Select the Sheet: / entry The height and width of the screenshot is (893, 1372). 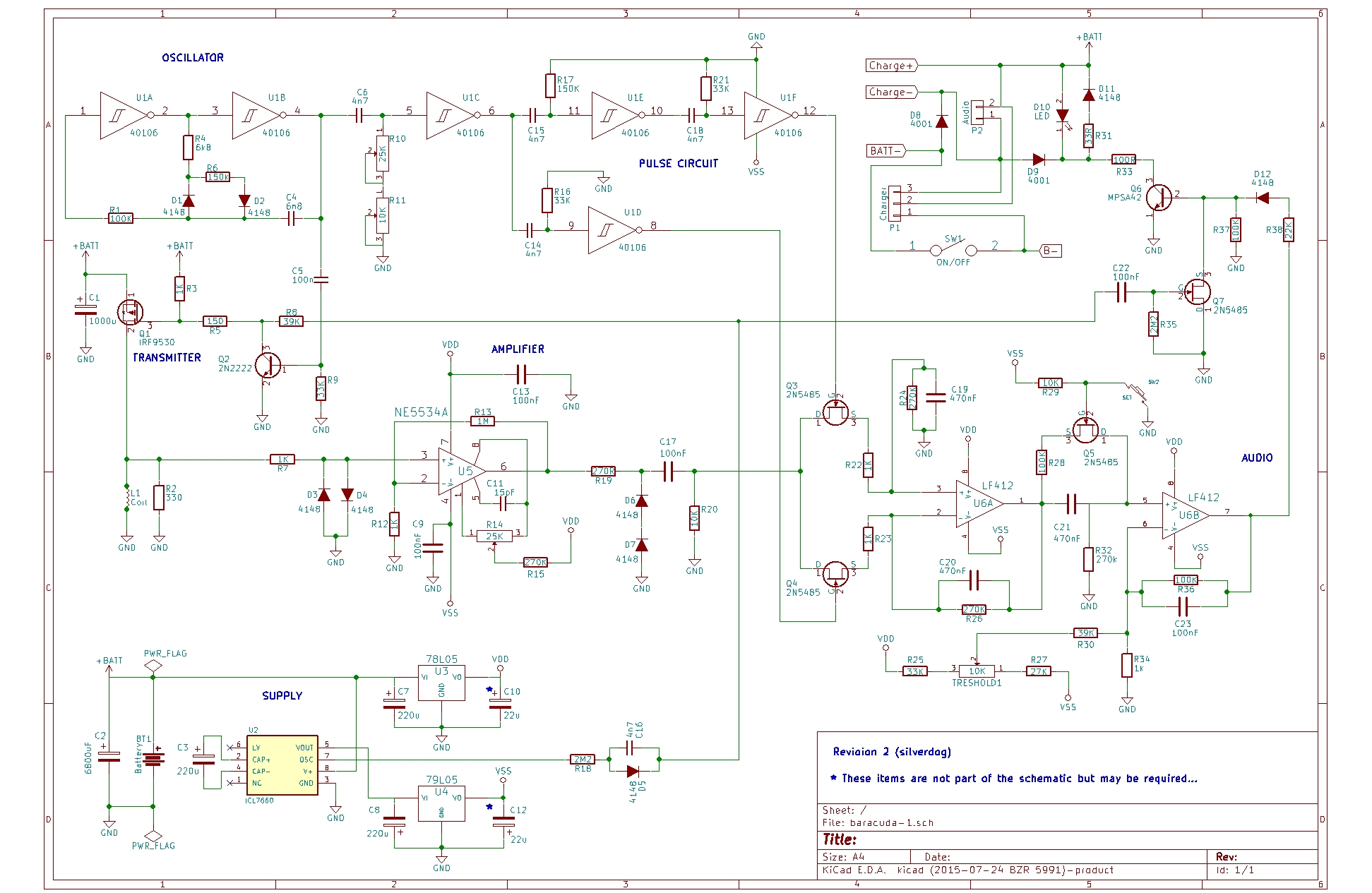[845, 810]
